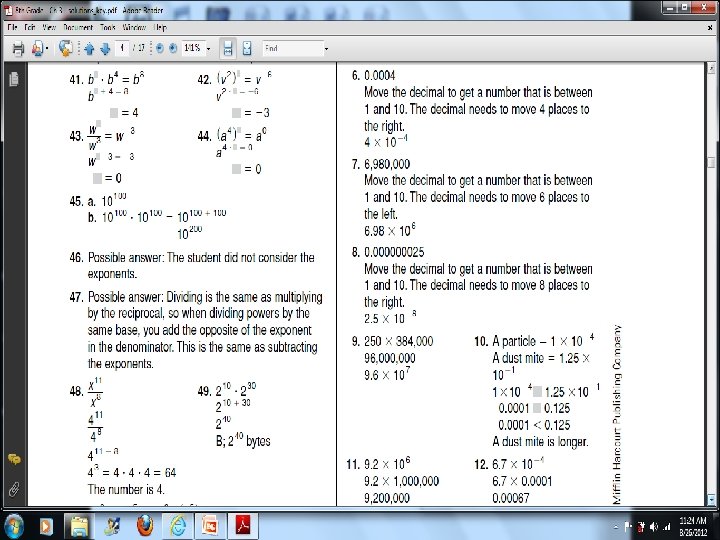Image resolution: width=720 pixels, height=540 pixels.
Task: Click the text "96,000,000" in answer 9
Action: pos(390,358)
